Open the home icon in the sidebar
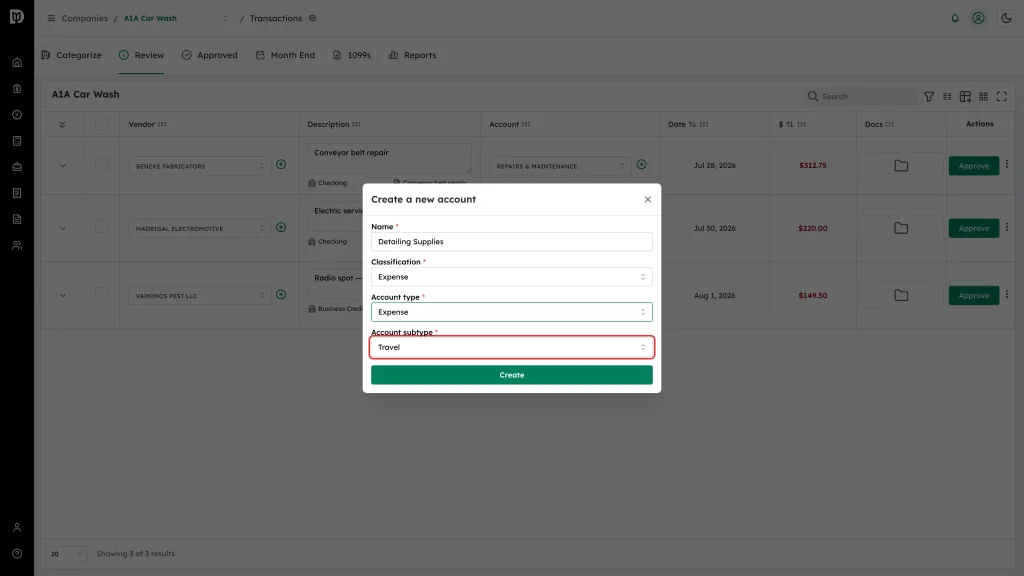Image resolution: width=1024 pixels, height=576 pixels. 17,63
